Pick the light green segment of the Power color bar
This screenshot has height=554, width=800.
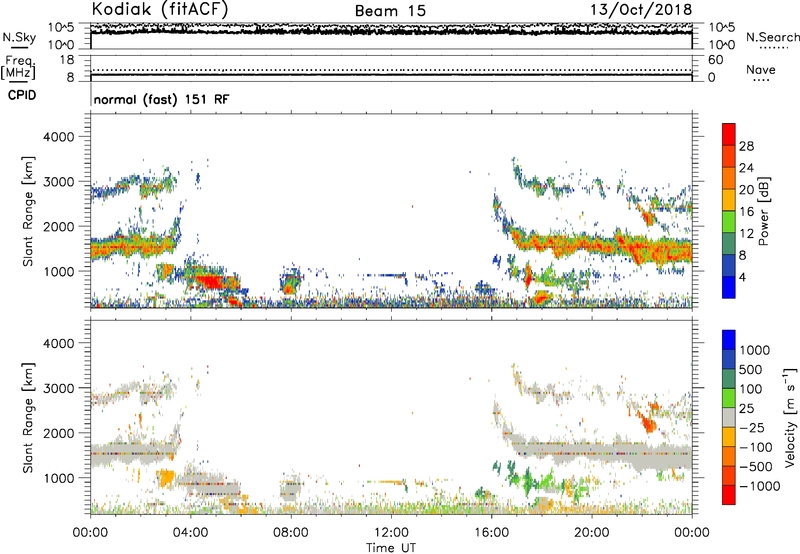click(729, 221)
